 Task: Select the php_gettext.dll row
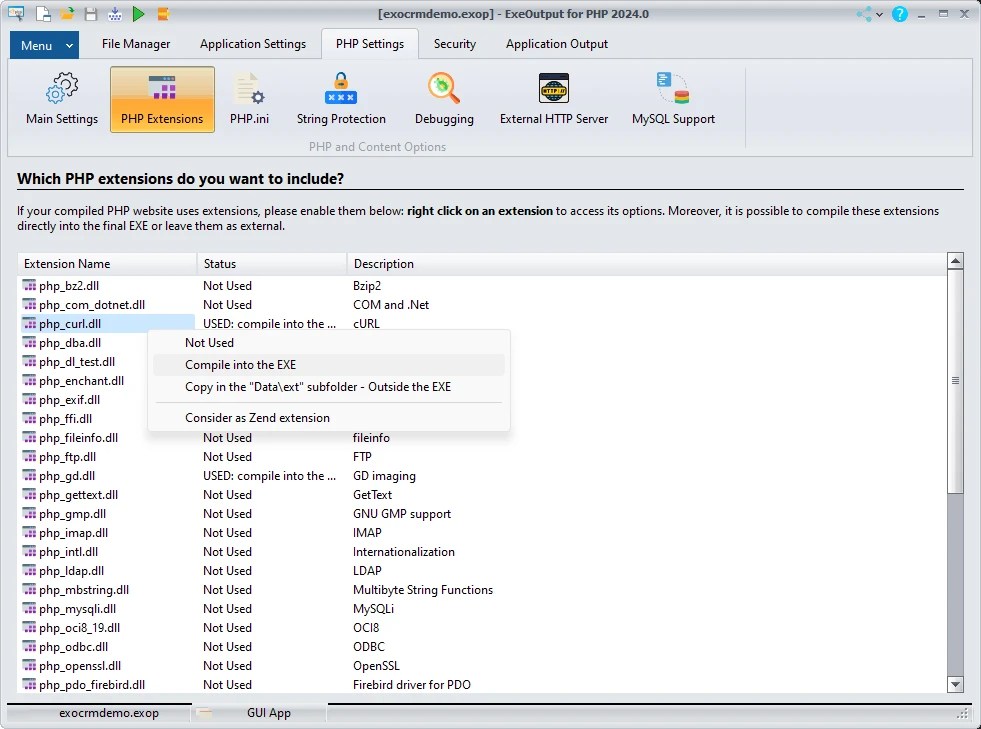click(x=482, y=495)
